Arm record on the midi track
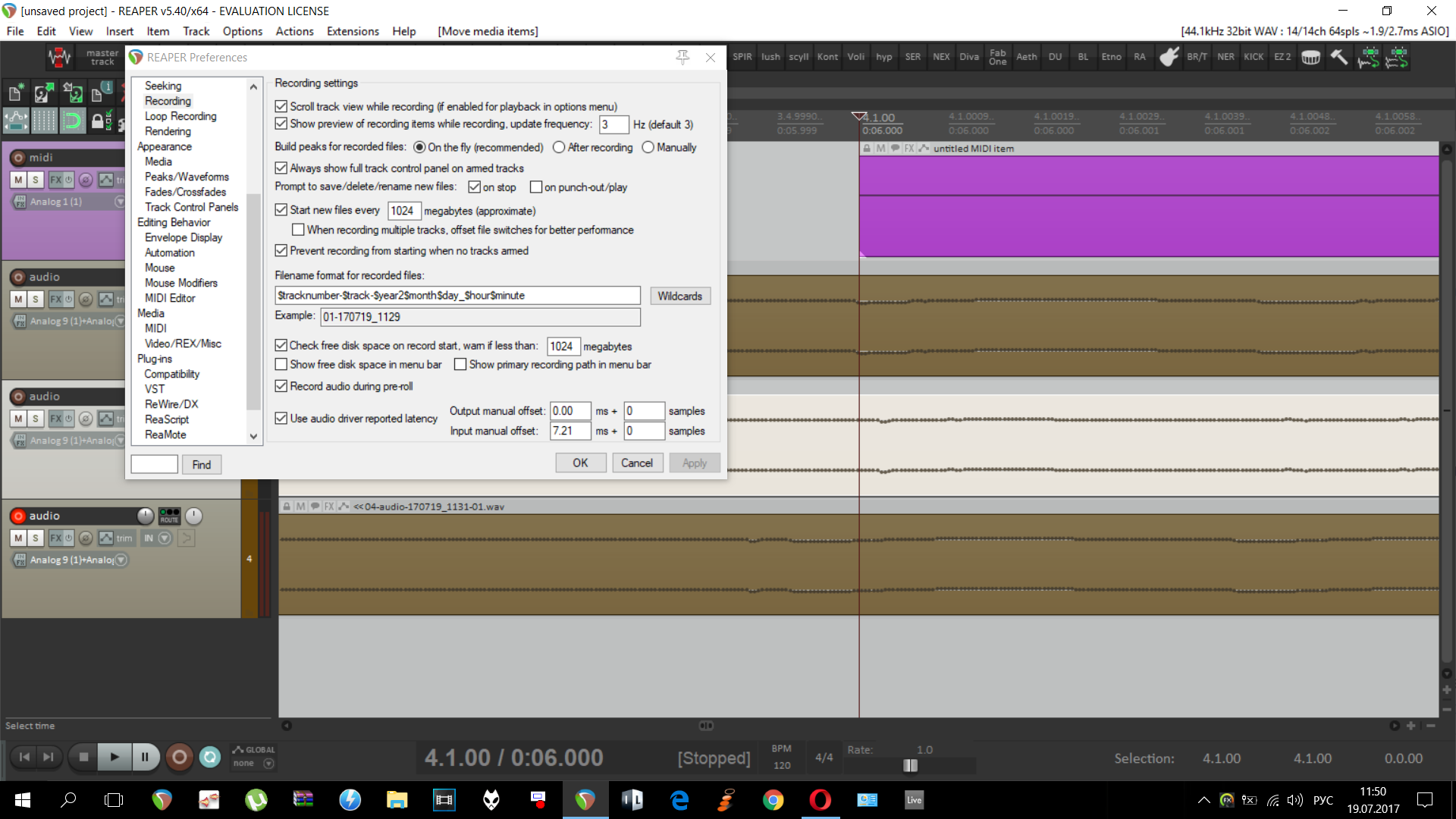 [18, 158]
